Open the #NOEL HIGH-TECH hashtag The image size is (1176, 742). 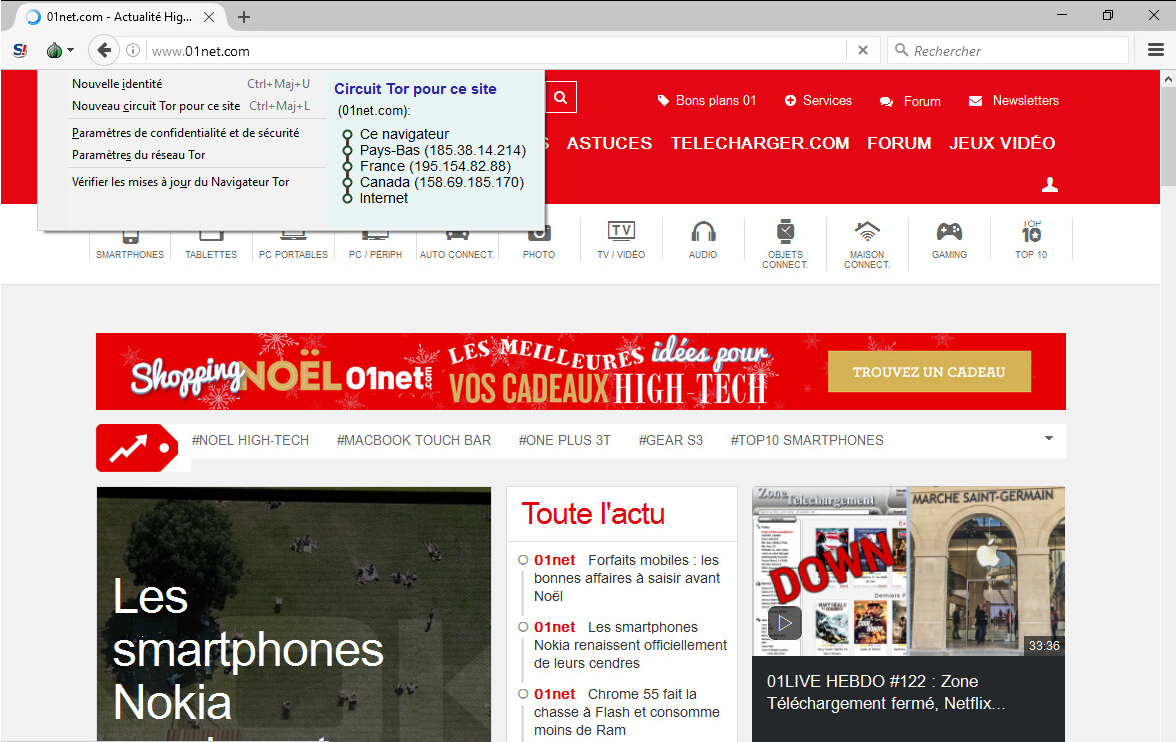point(250,440)
